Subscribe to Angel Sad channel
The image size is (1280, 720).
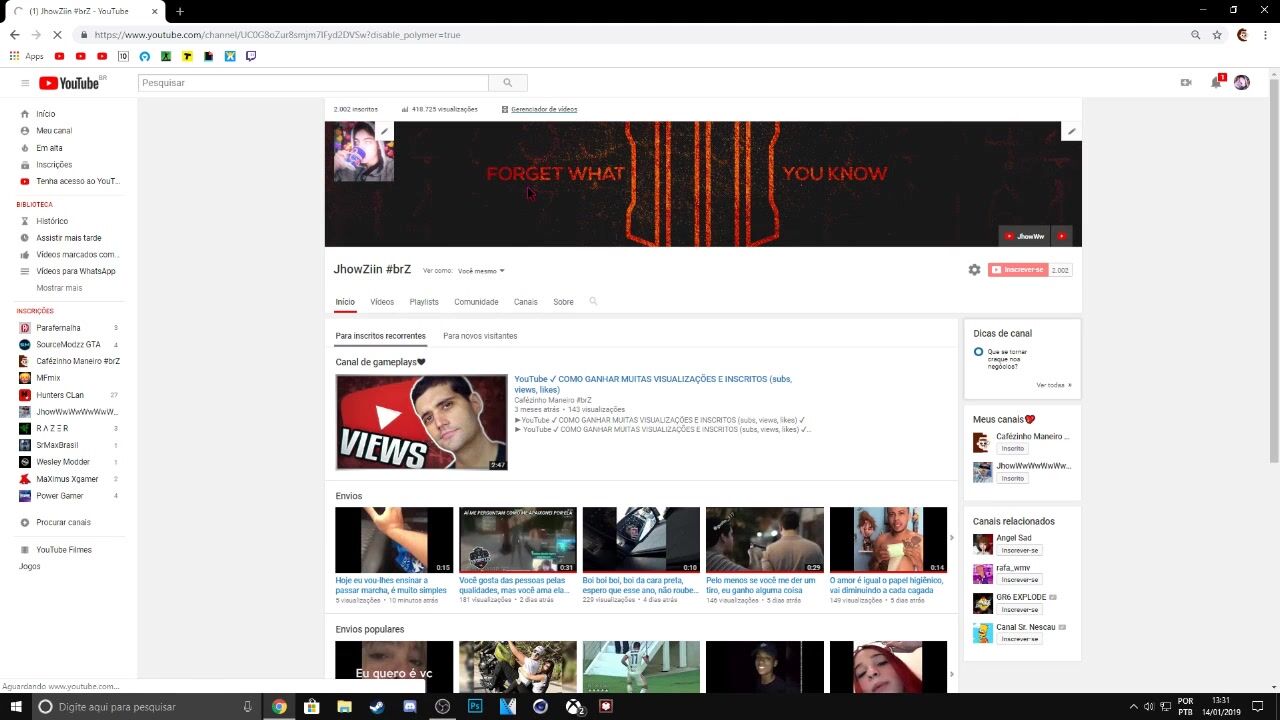pos(1020,550)
